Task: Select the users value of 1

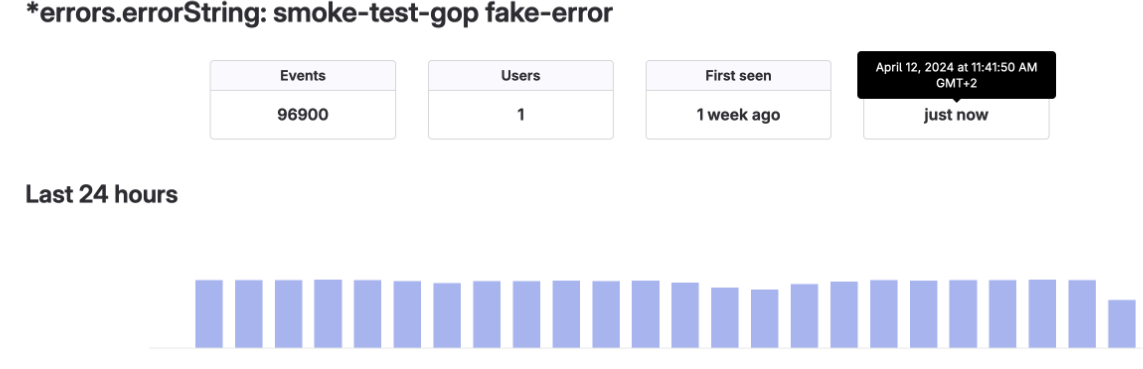Action: 520,115
